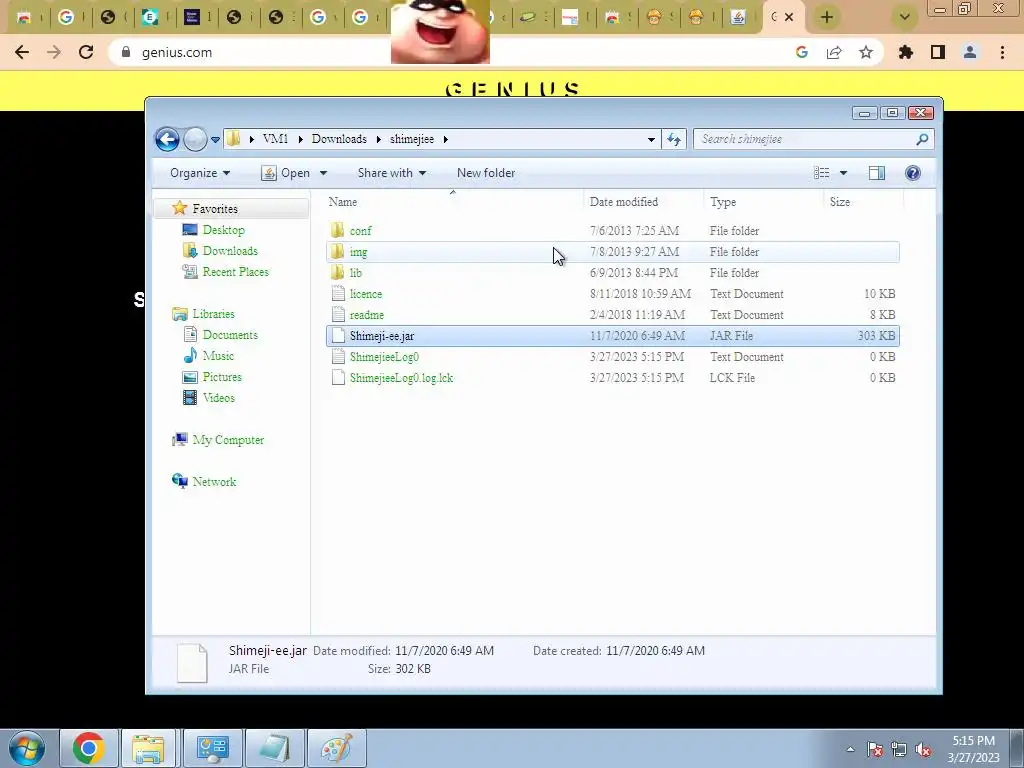Open Chrome tab search dropdown arrow
This screenshot has width=1024, height=768.
(904, 17)
